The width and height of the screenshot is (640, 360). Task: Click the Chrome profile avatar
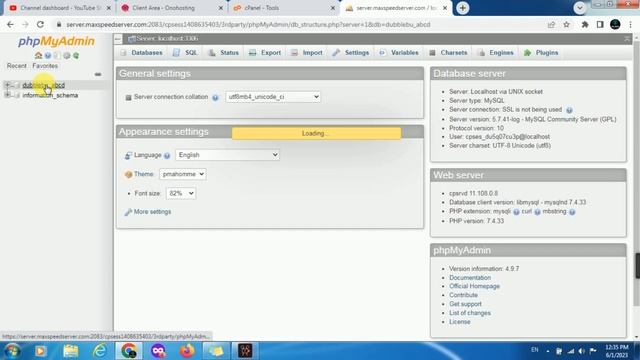[615, 24]
